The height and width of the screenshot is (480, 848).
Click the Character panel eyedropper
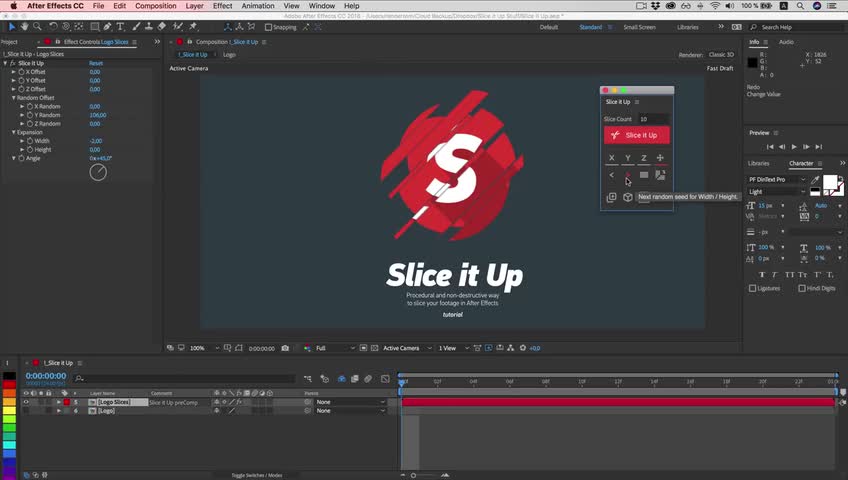tap(816, 179)
